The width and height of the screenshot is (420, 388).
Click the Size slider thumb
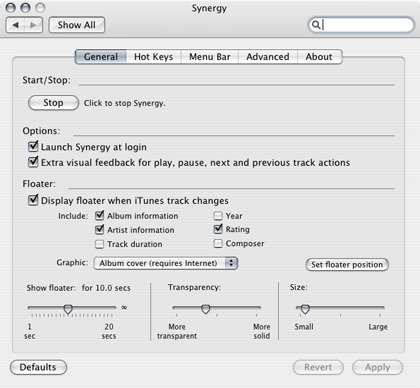pos(305,309)
